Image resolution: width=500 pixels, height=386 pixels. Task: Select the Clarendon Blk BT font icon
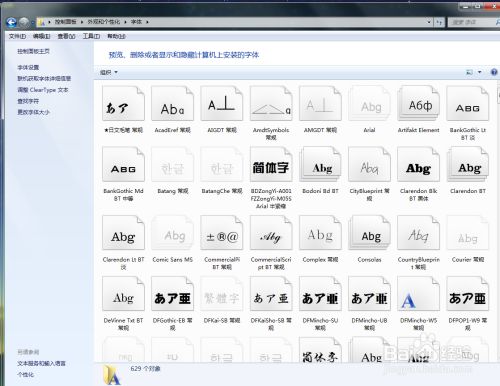pyautogui.click(x=418, y=165)
